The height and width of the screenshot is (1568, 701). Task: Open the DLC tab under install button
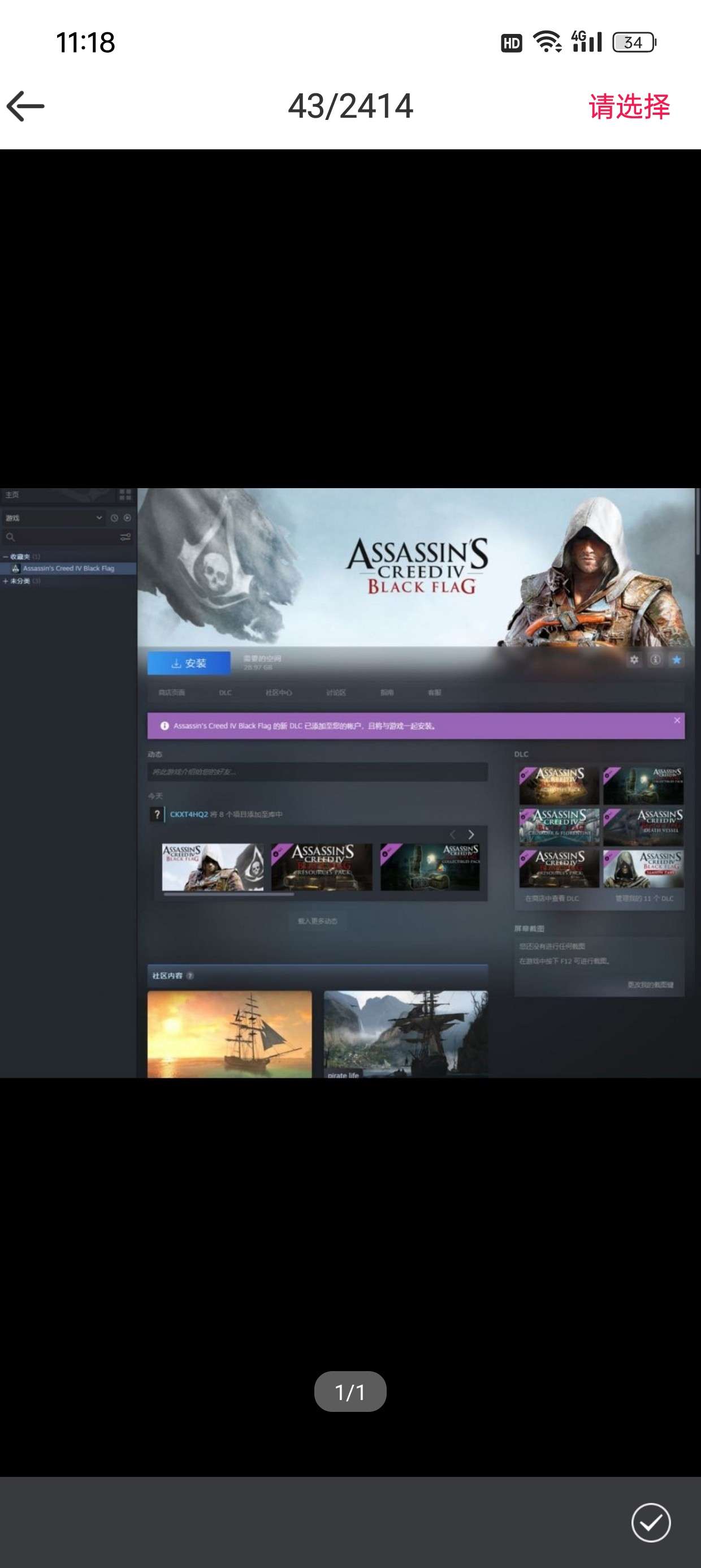pos(225,693)
